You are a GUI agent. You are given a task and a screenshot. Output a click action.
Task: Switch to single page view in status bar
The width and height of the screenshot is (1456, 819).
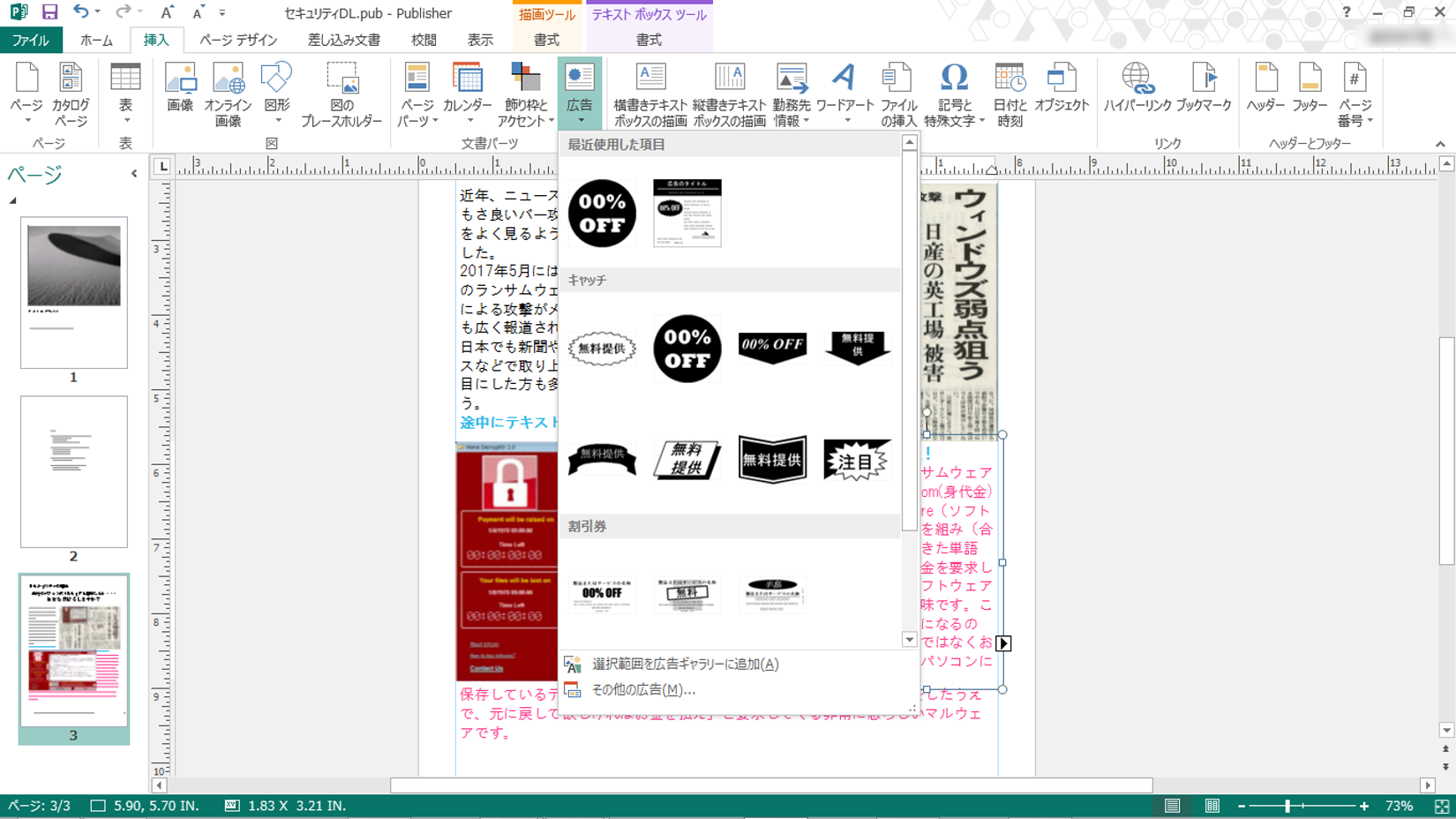click(1172, 806)
